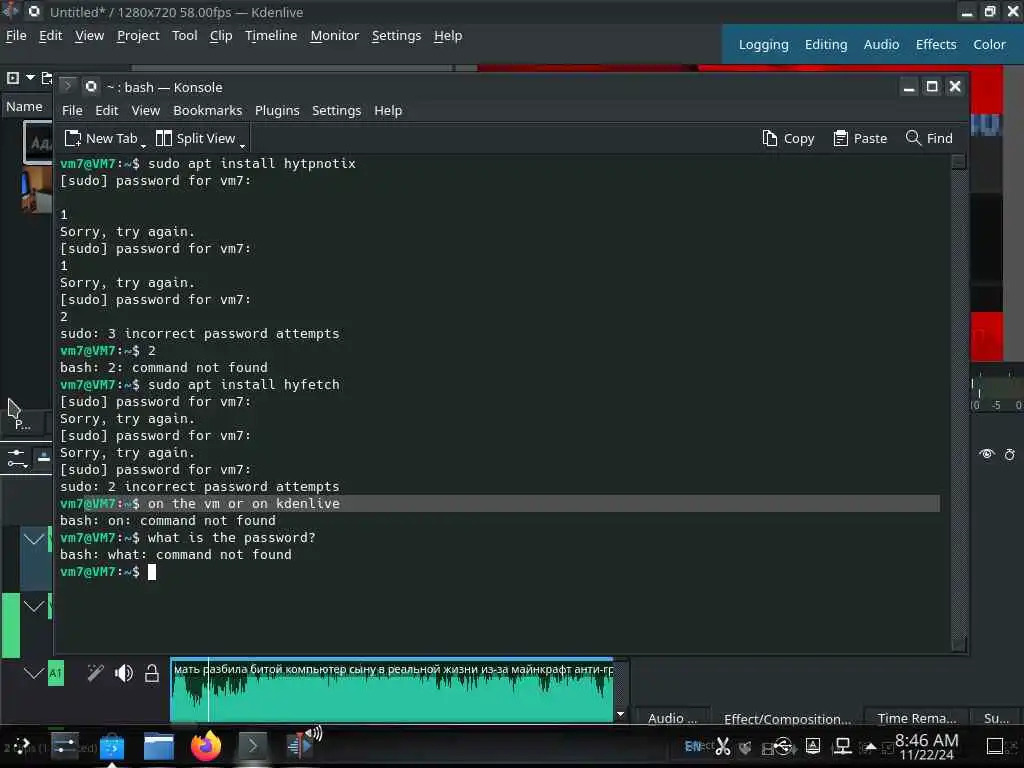Open the application launcher on taskbar
Image resolution: width=1024 pixels, height=768 pixels.
21,746
